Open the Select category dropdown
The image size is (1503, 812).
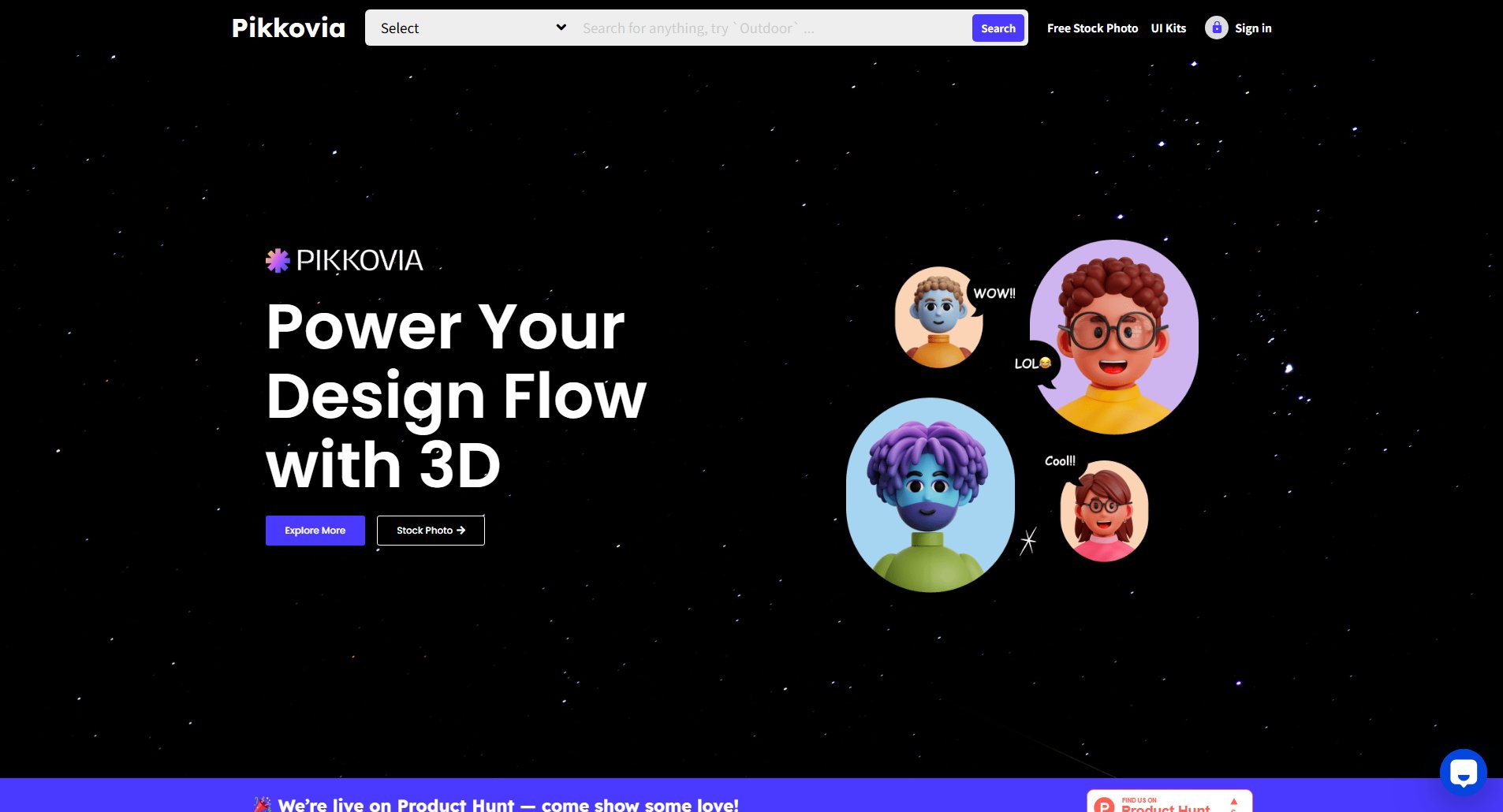coord(469,28)
